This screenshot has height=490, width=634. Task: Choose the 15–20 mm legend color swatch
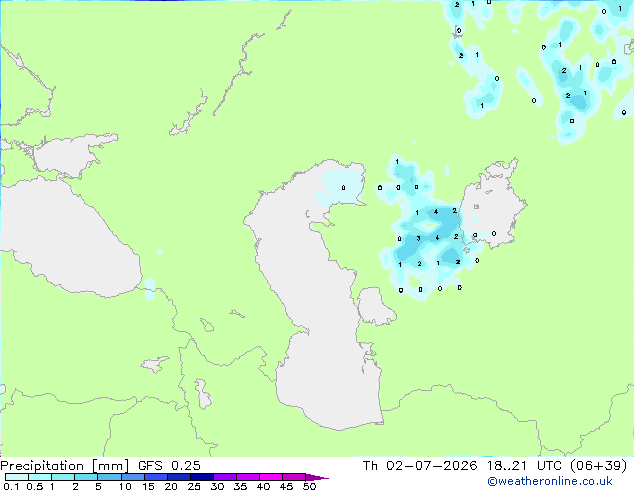coord(155,477)
